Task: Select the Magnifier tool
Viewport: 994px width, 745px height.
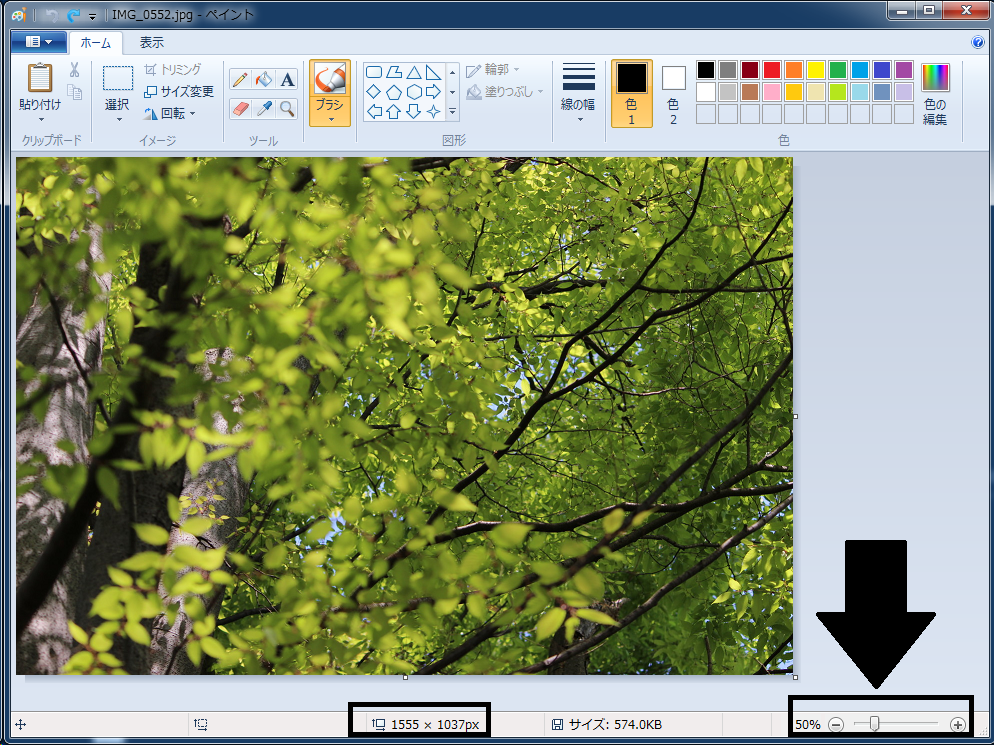Action: tap(287, 108)
